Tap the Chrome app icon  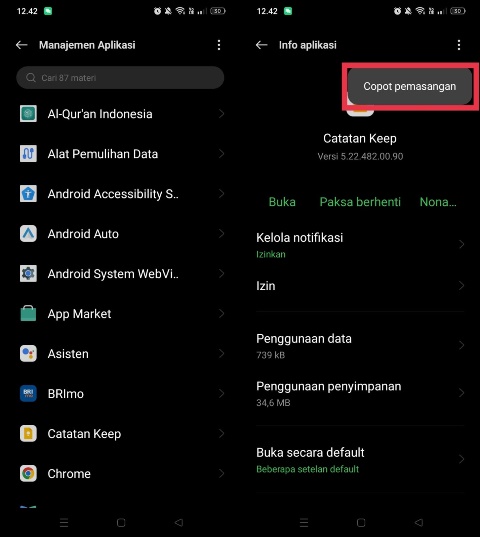[x=28, y=474]
